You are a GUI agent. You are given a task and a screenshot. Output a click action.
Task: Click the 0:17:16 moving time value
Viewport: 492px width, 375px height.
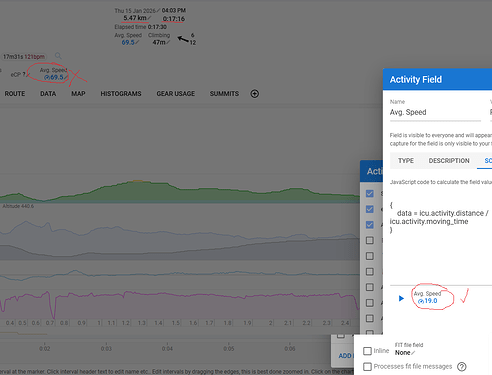click(174, 19)
